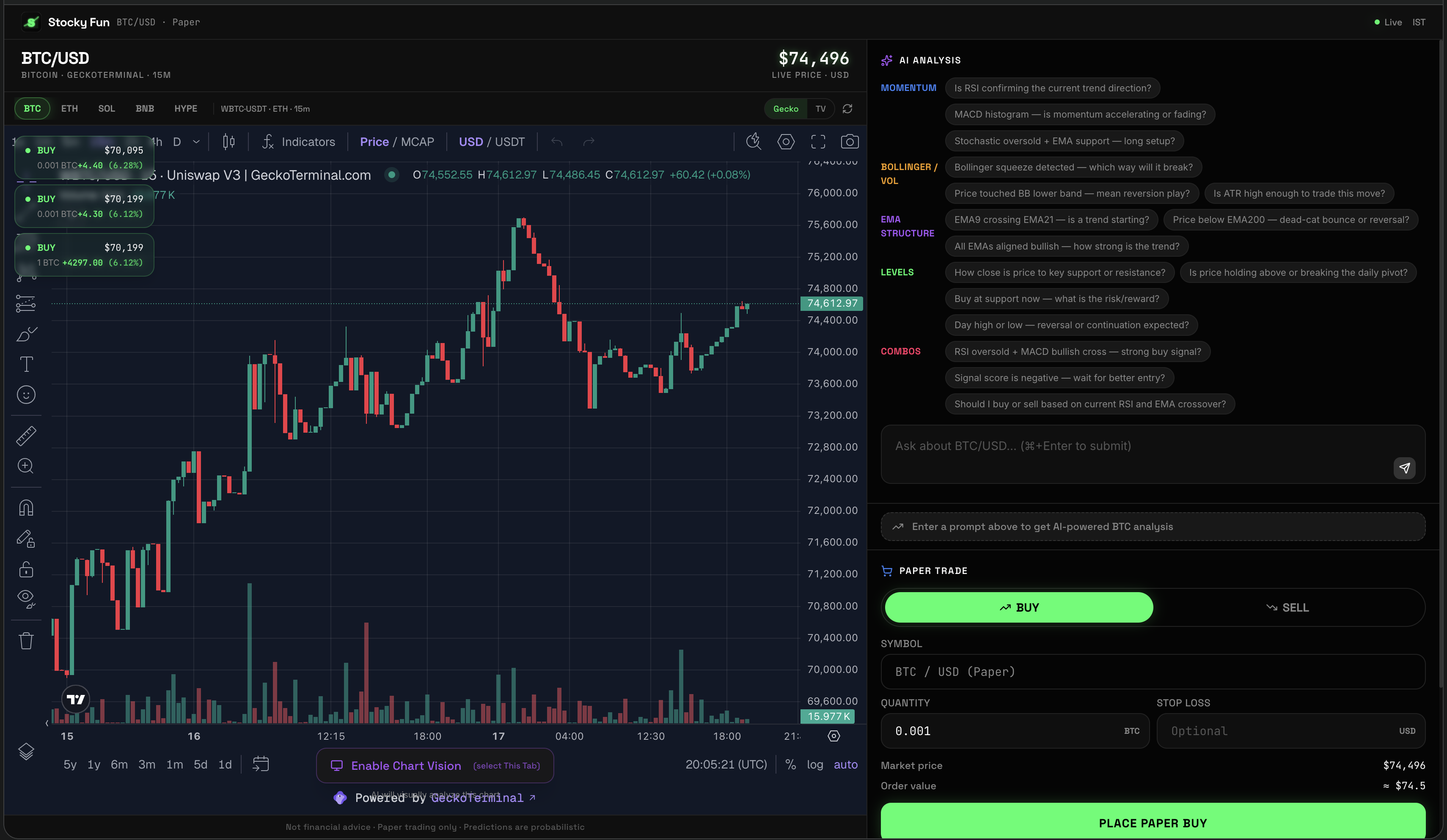The image size is (1447, 840).
Task: Switch to the SELL tab in Paper Trade
Action: [1288, 607]
